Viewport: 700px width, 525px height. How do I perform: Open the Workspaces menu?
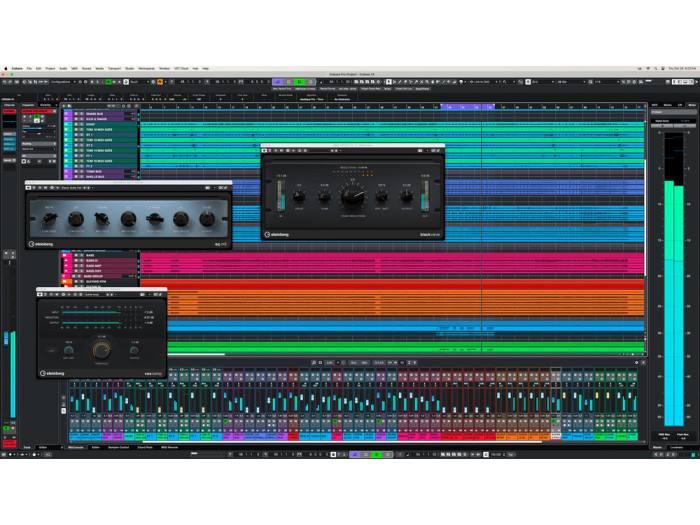tap(146, 68)
